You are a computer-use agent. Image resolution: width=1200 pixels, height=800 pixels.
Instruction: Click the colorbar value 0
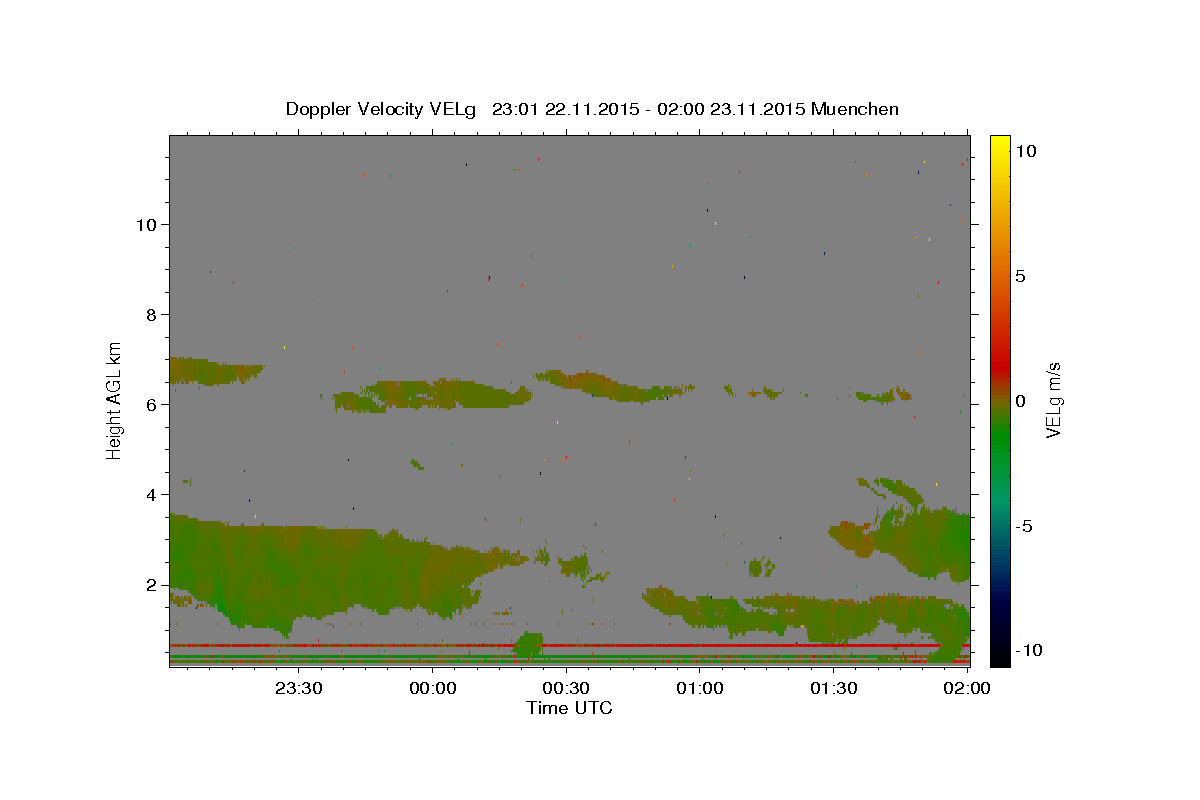(x=1020, y=401)
